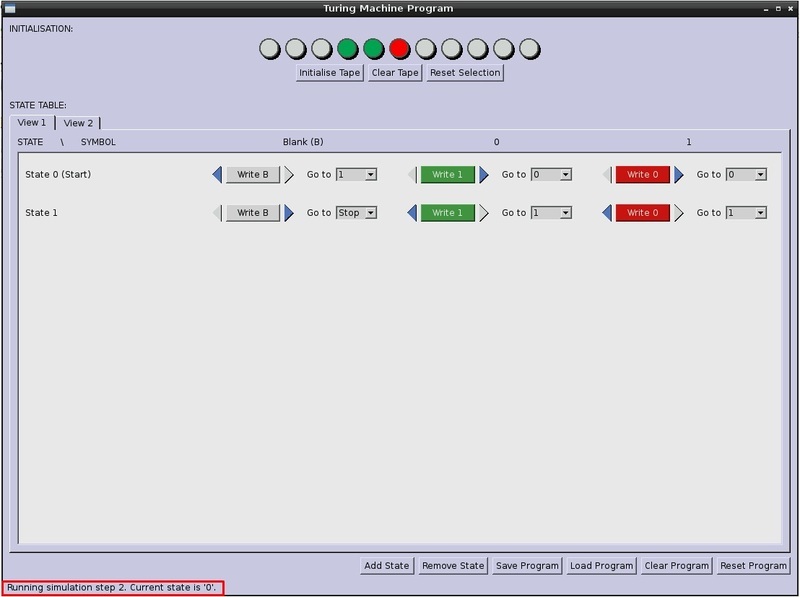800x597 pixels.
Task: Click the Add State button
Action: click(x=386, y=566)
